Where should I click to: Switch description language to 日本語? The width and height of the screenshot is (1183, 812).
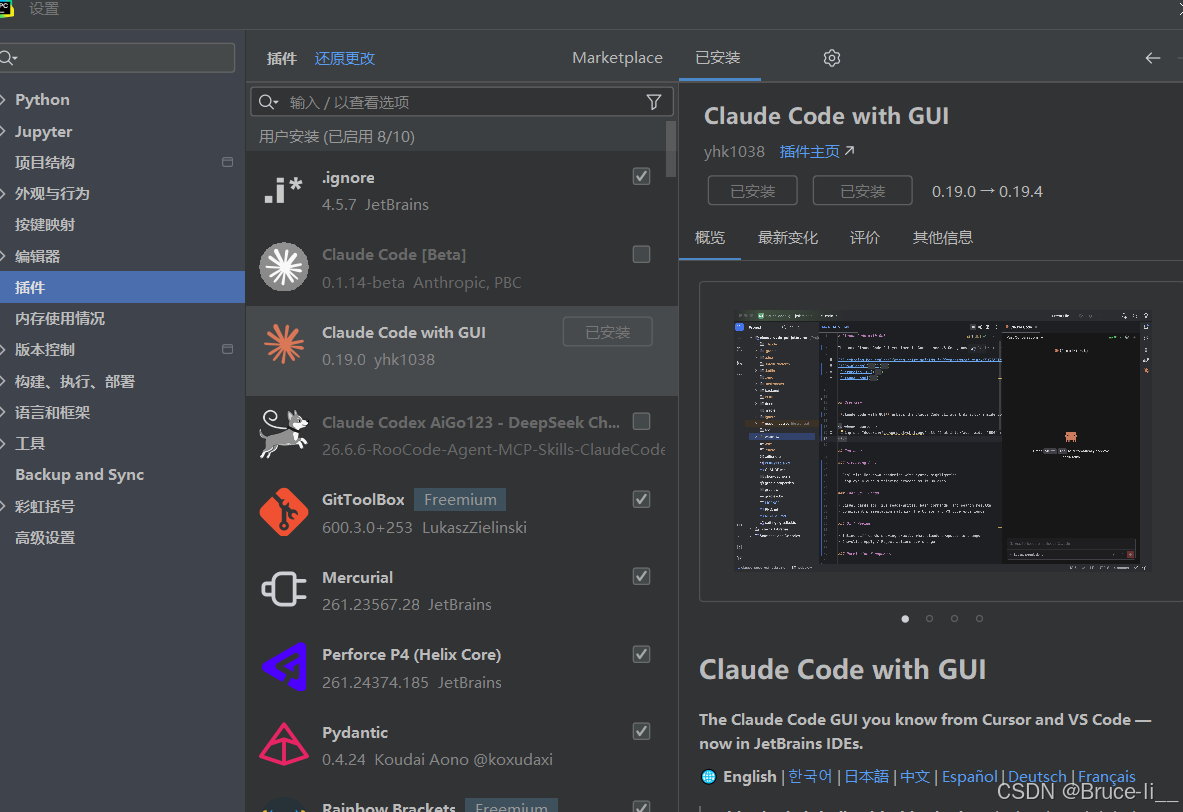[866, 777]
